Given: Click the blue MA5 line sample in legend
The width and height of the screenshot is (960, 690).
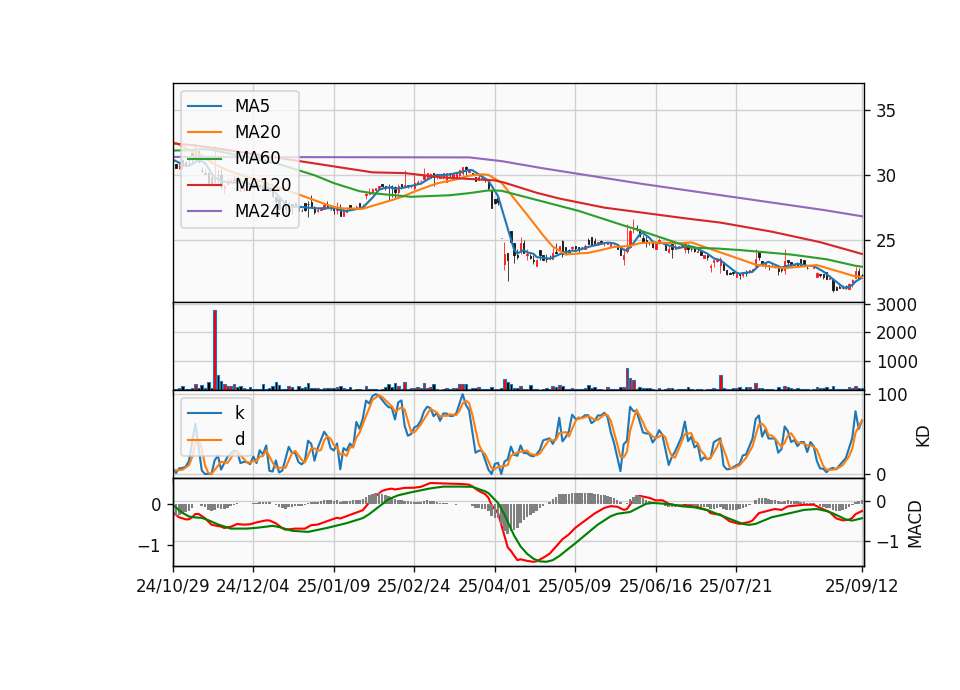Looking at the screenshot, I should coord(204,107).
